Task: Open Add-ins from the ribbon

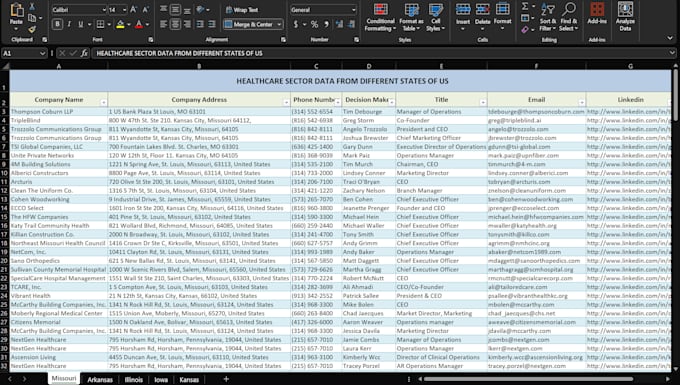Action: pos(597,13)
